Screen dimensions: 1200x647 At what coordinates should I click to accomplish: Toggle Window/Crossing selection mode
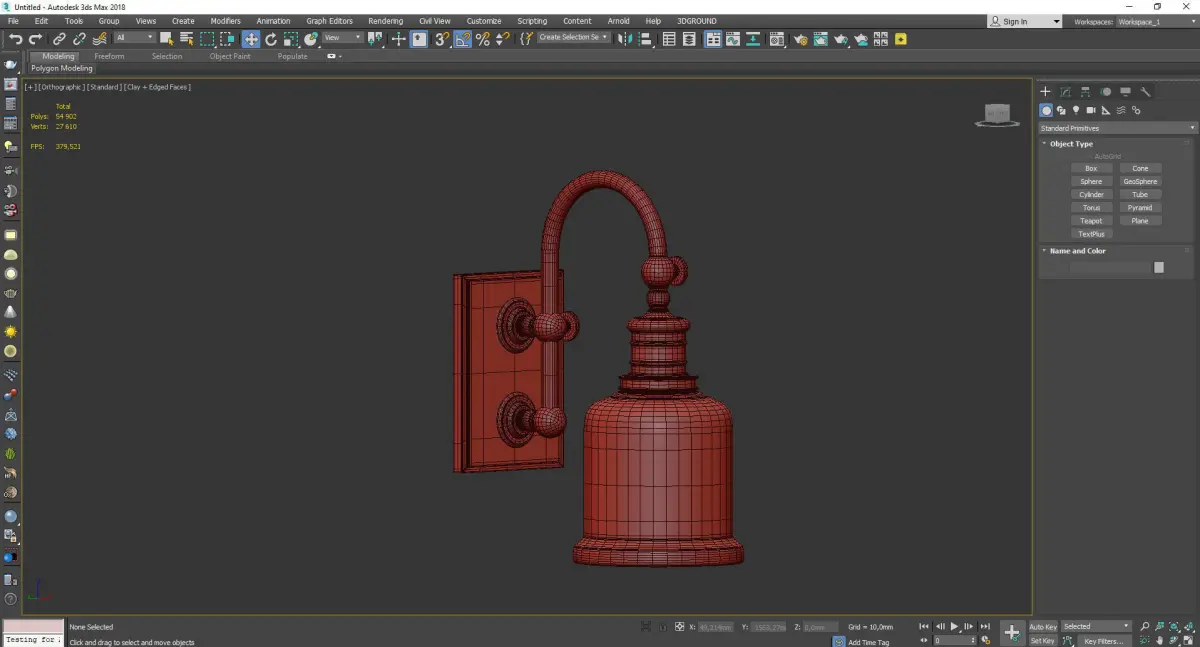click(x=228, y=39)
